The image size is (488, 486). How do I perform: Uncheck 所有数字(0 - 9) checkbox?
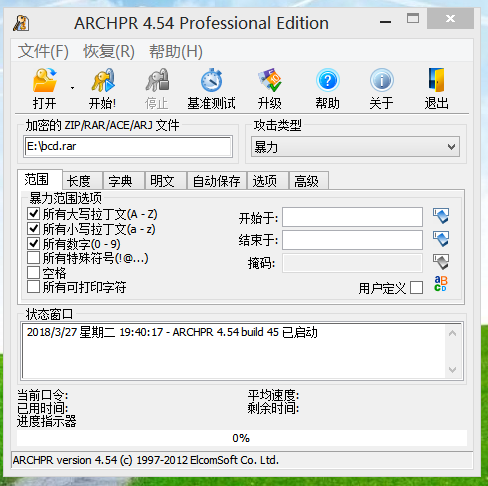coord(33,244)
